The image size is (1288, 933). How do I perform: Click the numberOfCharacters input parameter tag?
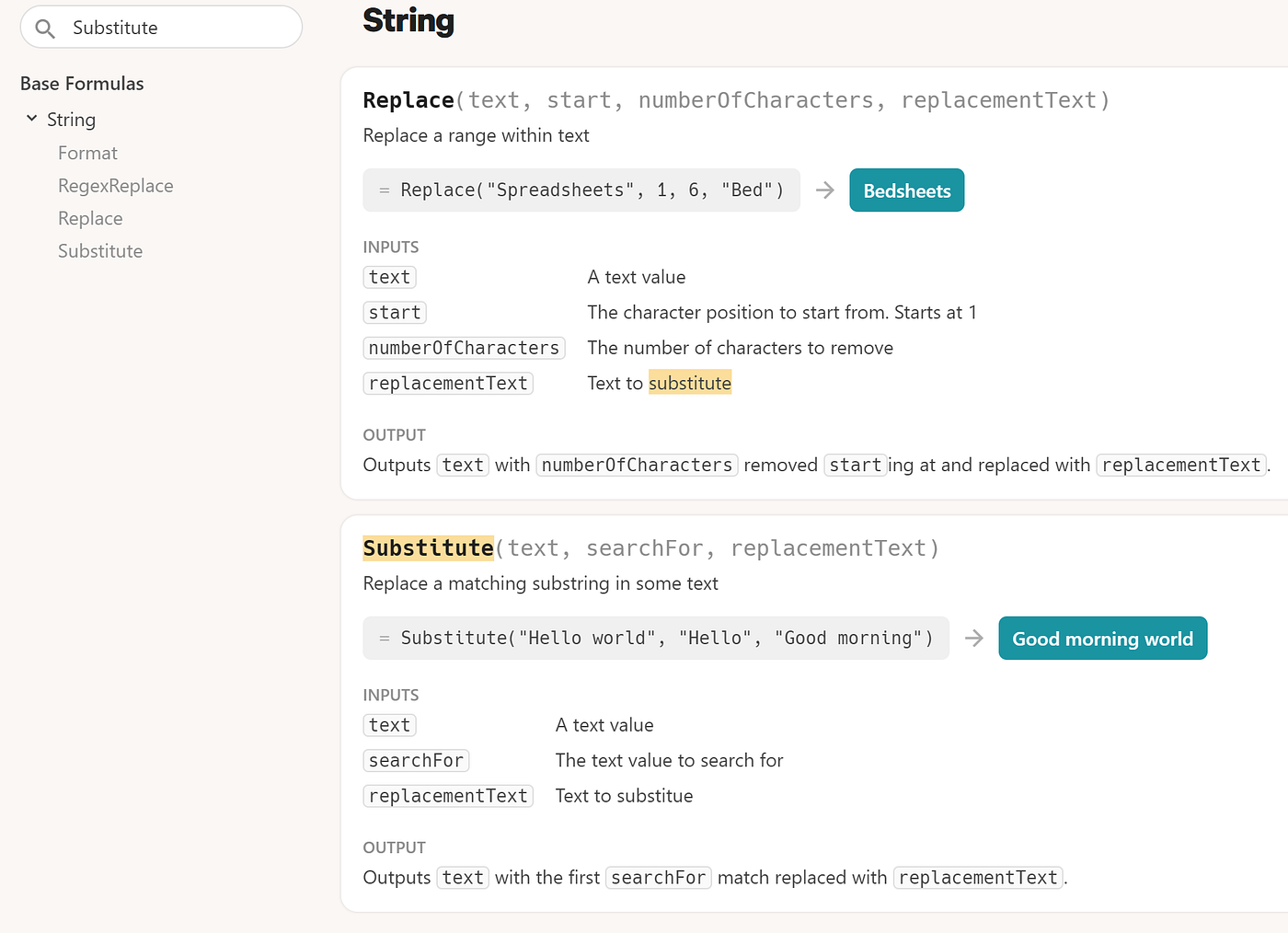coord(464,348)
